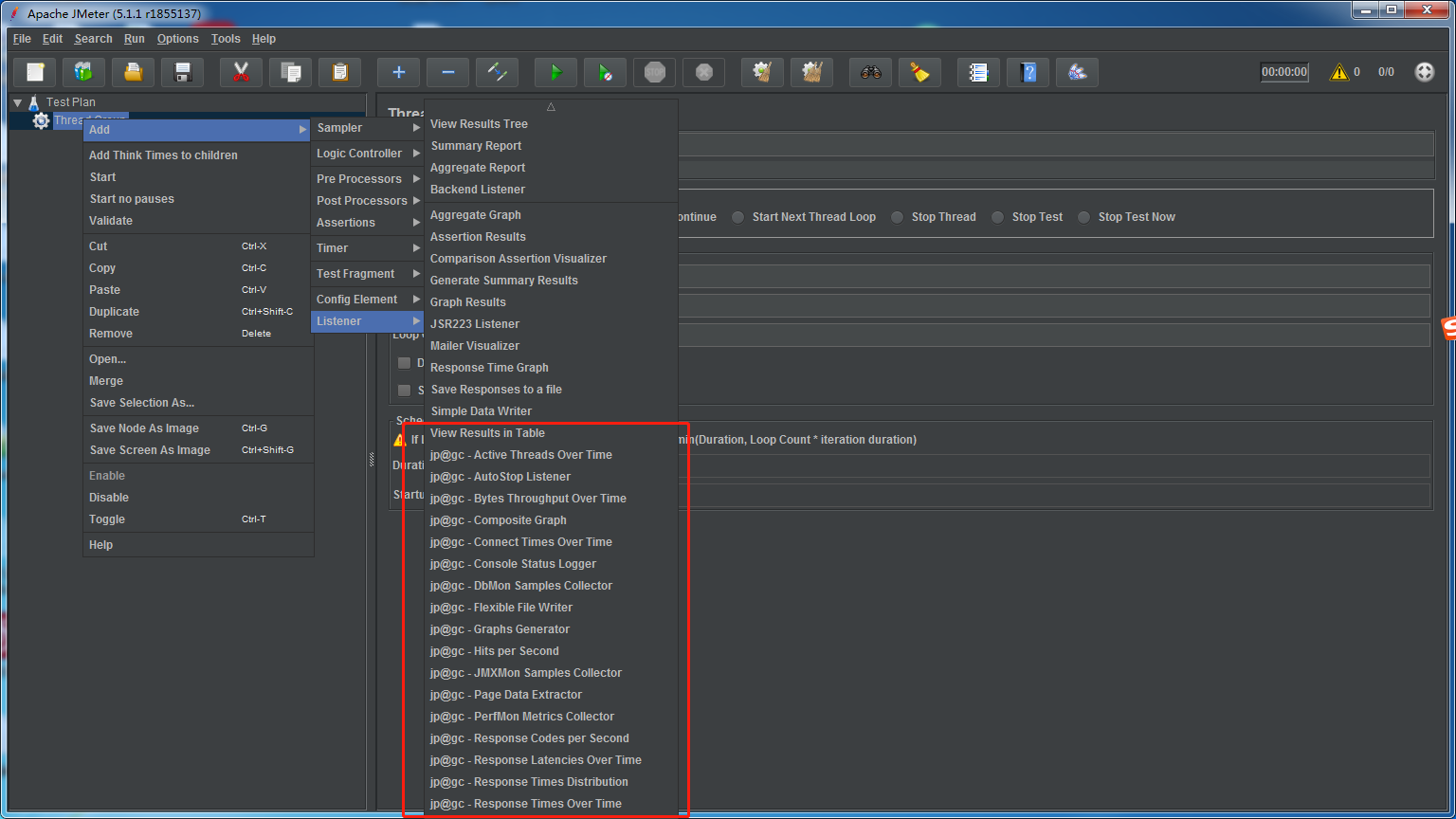This screenshot has height=819, width=1456.
Task: Tick the checkbox labeled S above the scheduler box
Action: coord(405,391)
